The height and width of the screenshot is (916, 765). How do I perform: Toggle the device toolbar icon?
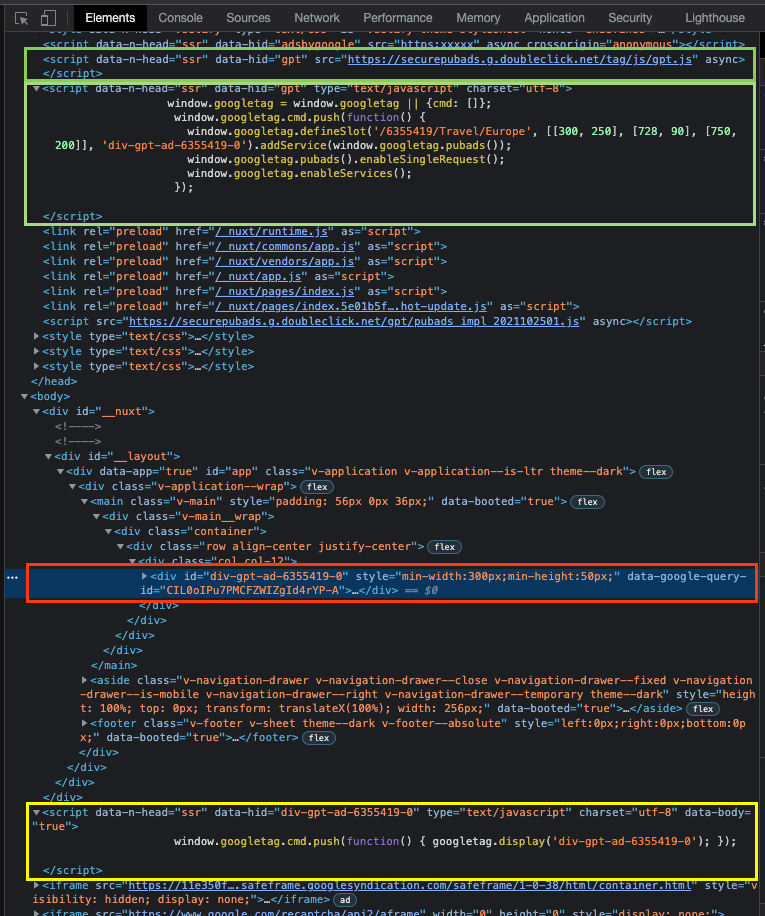coord(48,18)
